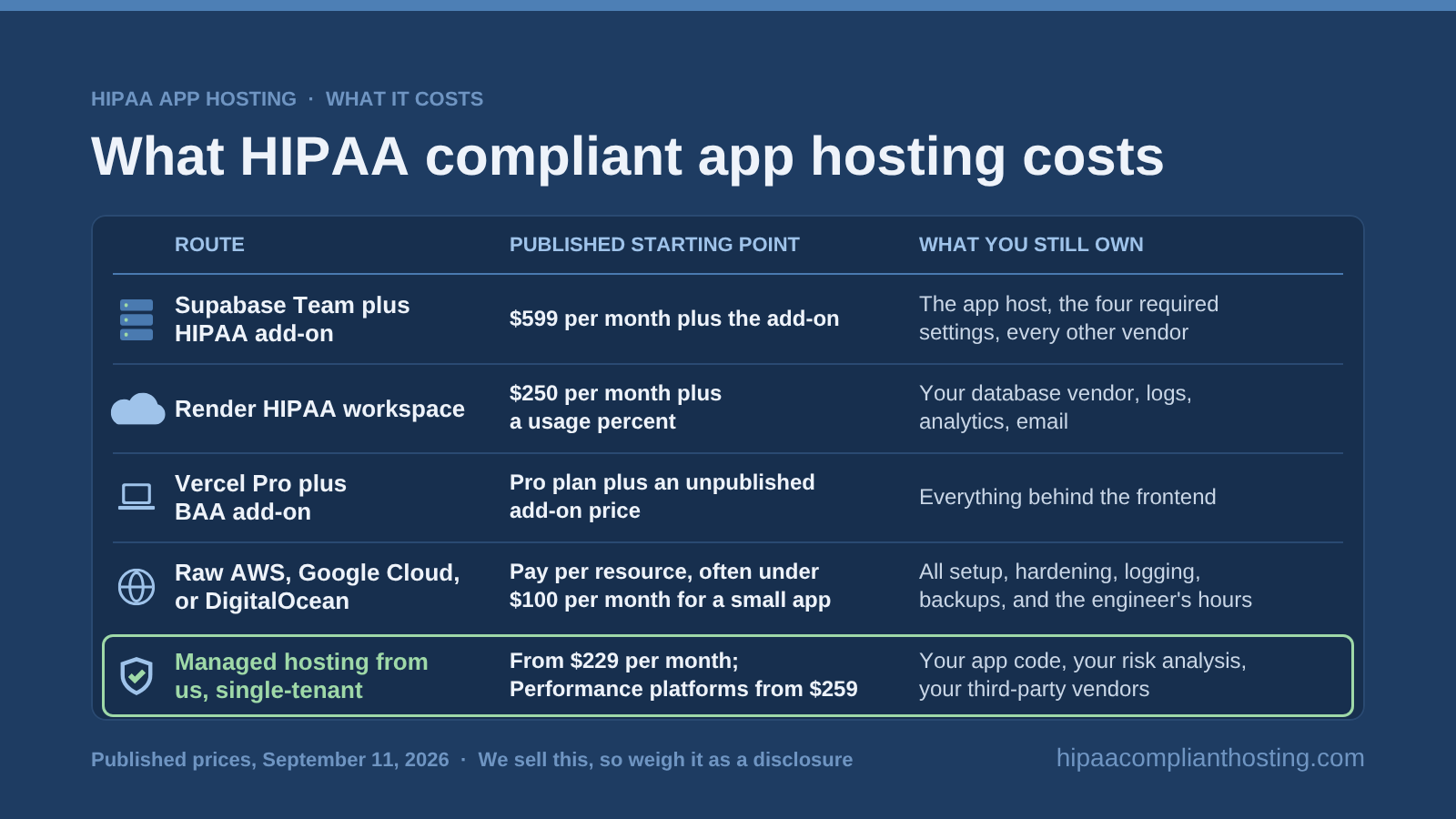Click From $229 per month price cell
The image size is (1456, 819).
pyautogui.click(x=683, y=675)
